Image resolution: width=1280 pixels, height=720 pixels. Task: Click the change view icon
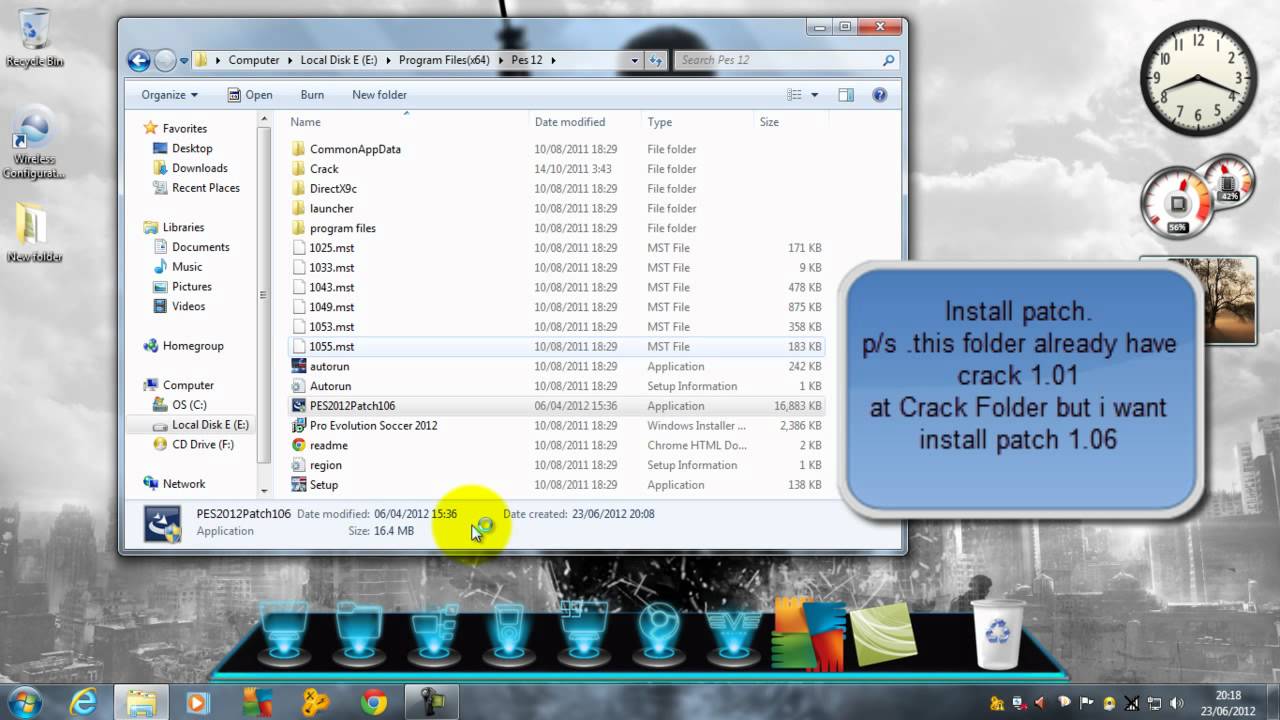795,95
